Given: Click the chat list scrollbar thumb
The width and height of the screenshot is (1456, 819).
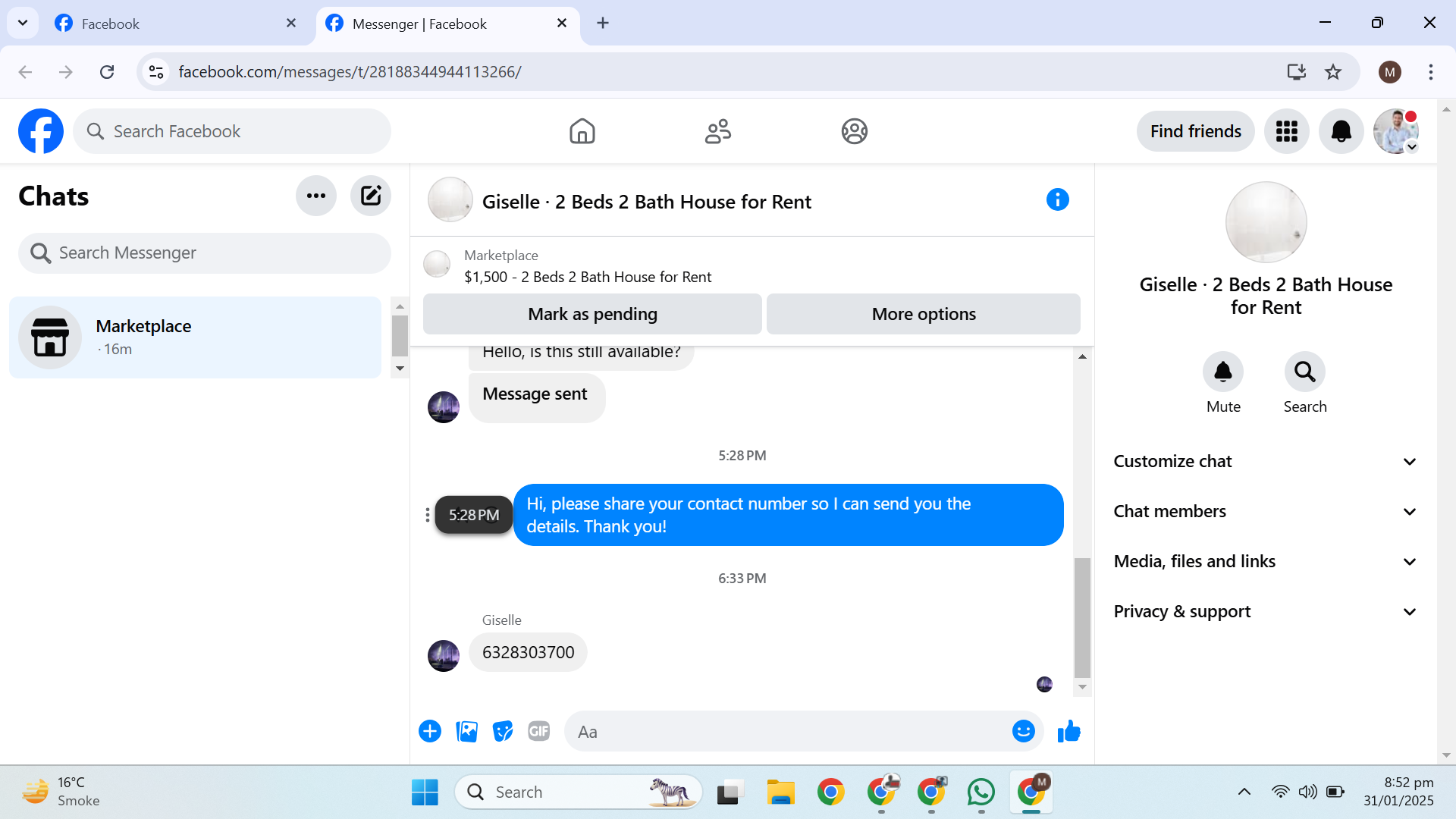Looking at the screenshot, I should tap(400, 335).
